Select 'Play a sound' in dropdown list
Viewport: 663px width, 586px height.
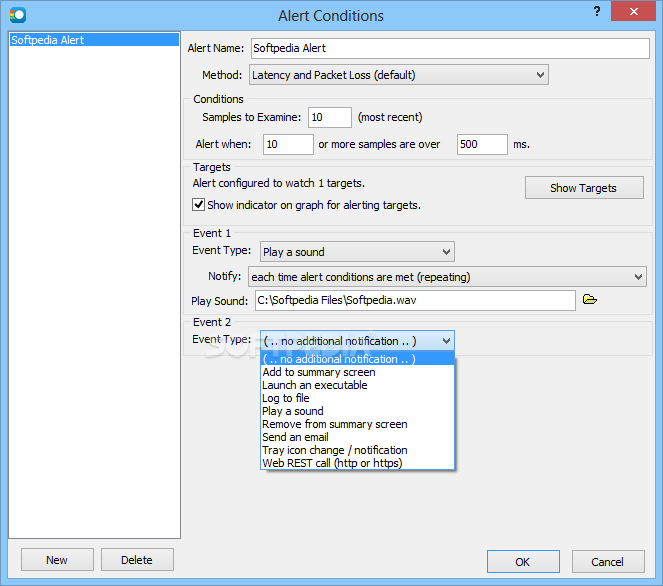(x=357, y=411)
